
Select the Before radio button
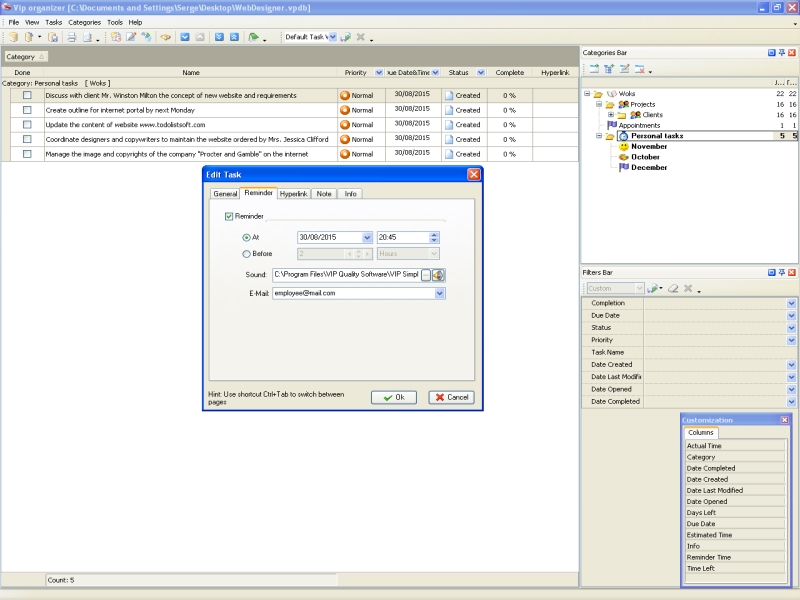(247, 254)
